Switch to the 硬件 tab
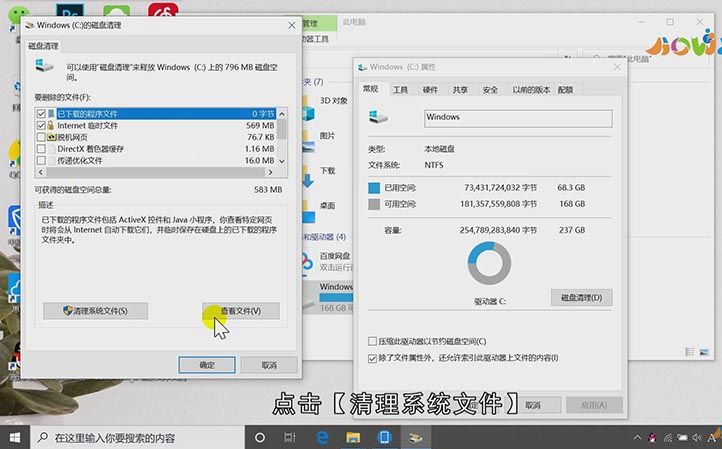Viewport: 722px width, 449px height. point(430,90)
